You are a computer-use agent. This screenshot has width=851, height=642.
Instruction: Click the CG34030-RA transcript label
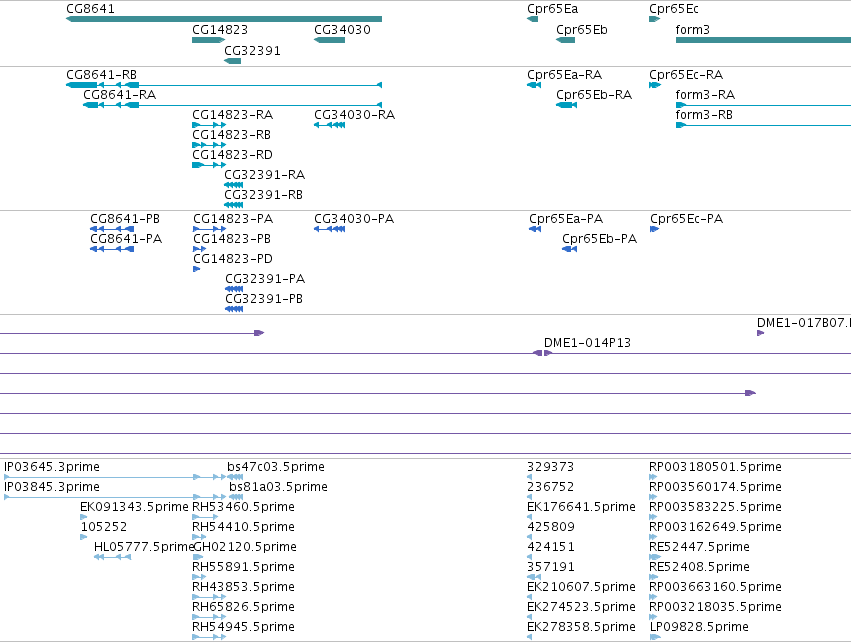click(x=354, y=115)
